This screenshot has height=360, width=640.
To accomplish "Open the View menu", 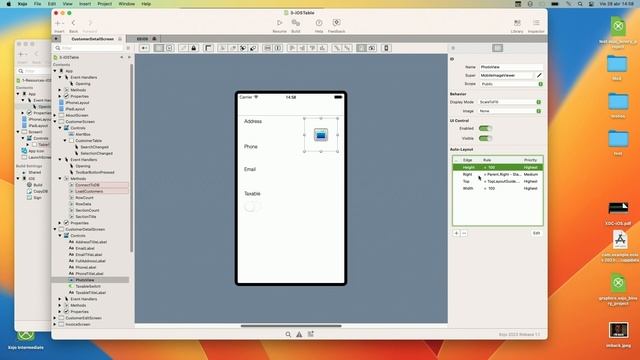I will point(67,4).
